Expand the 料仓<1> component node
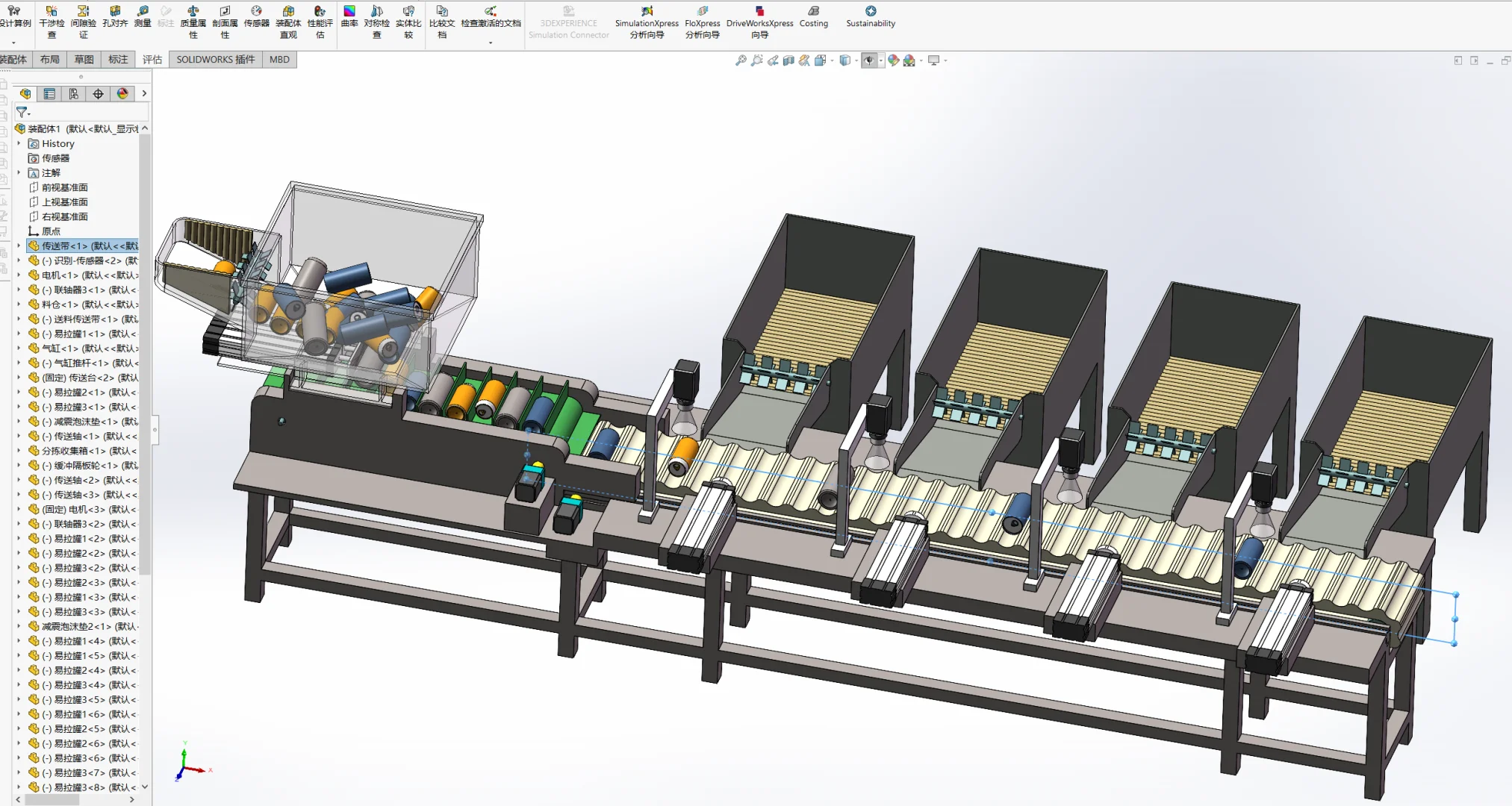The height and width of the screenshot is (806, 1512). tap(19, 304)
